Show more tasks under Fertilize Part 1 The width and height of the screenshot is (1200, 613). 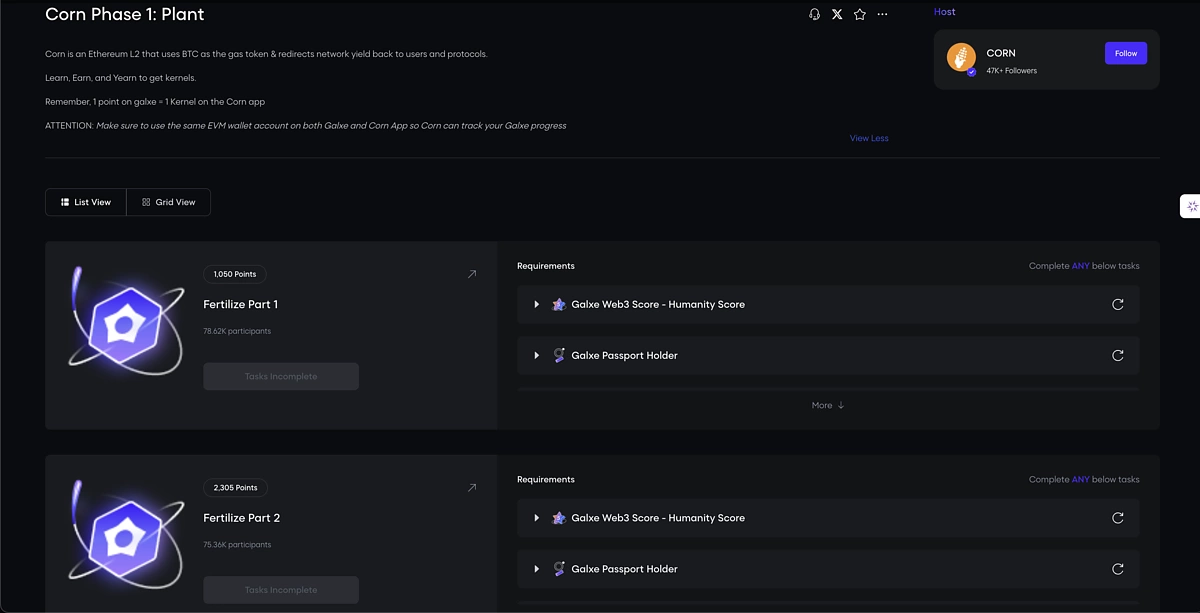click(x=828, y=405)
